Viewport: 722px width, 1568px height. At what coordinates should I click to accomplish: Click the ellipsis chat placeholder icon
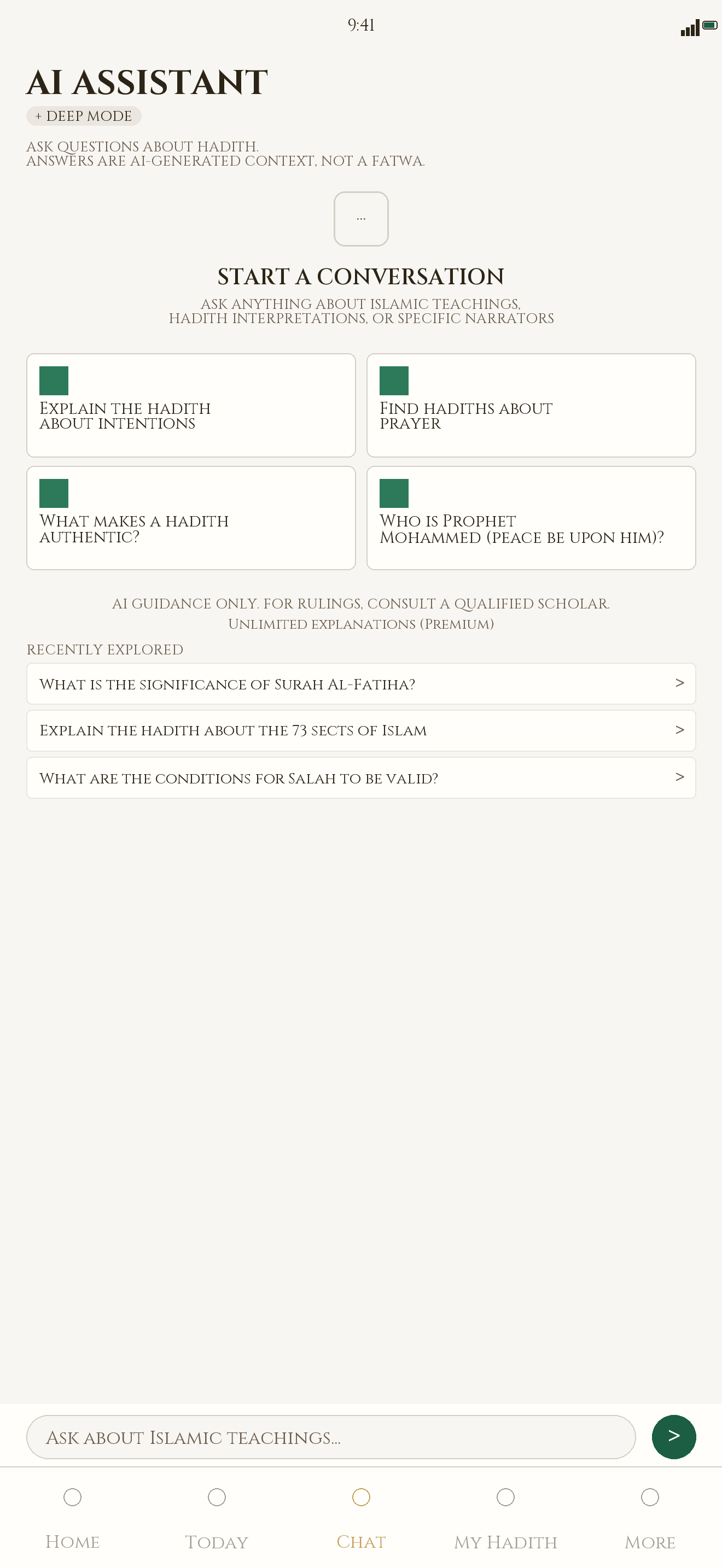(361, 219)
